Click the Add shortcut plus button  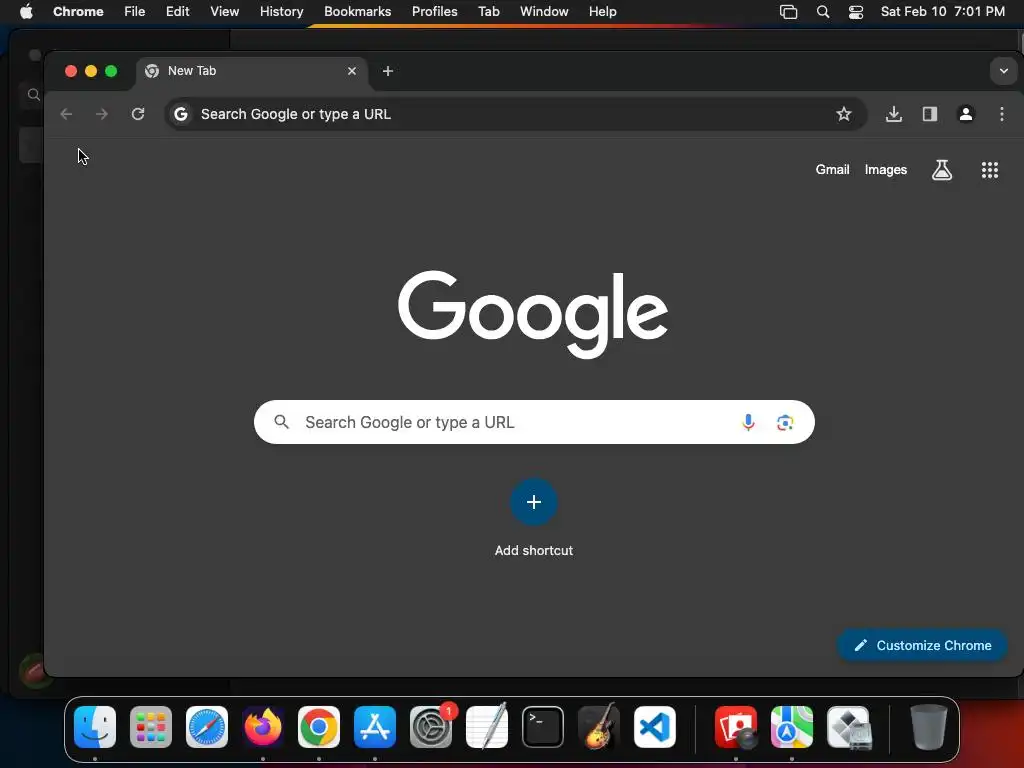[534, 502]
